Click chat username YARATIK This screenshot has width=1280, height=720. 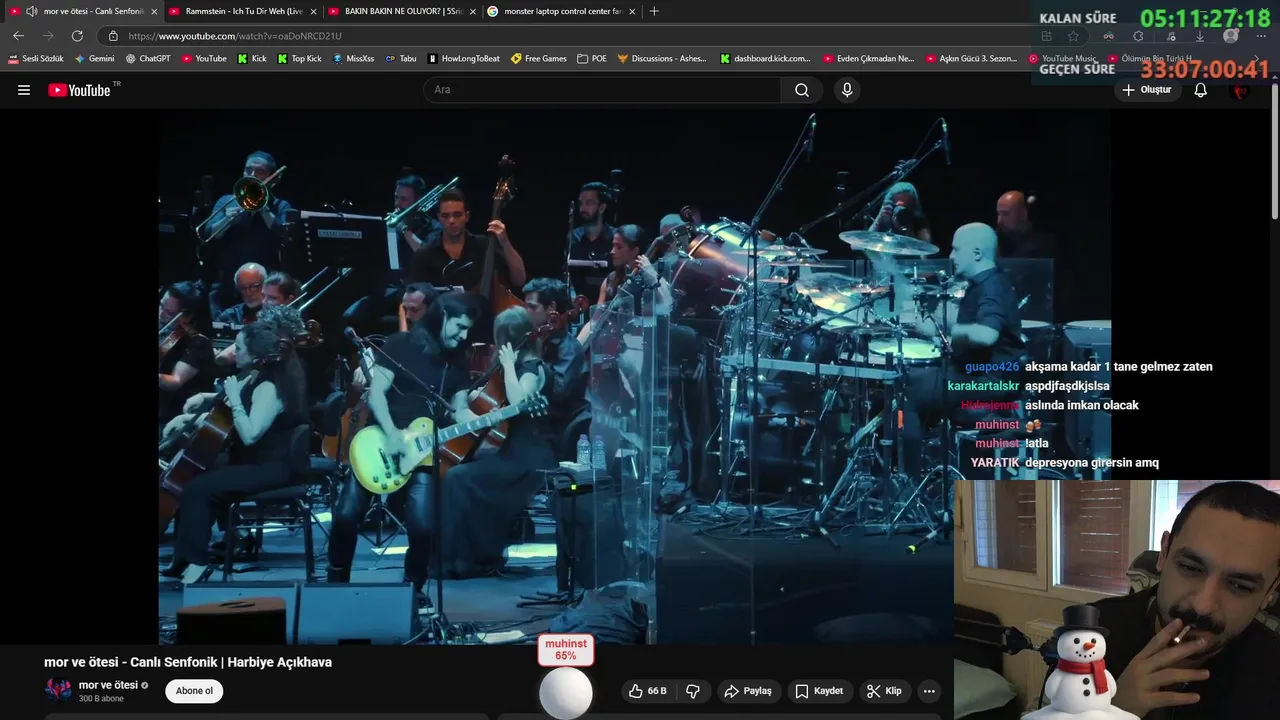click(995, 463)
